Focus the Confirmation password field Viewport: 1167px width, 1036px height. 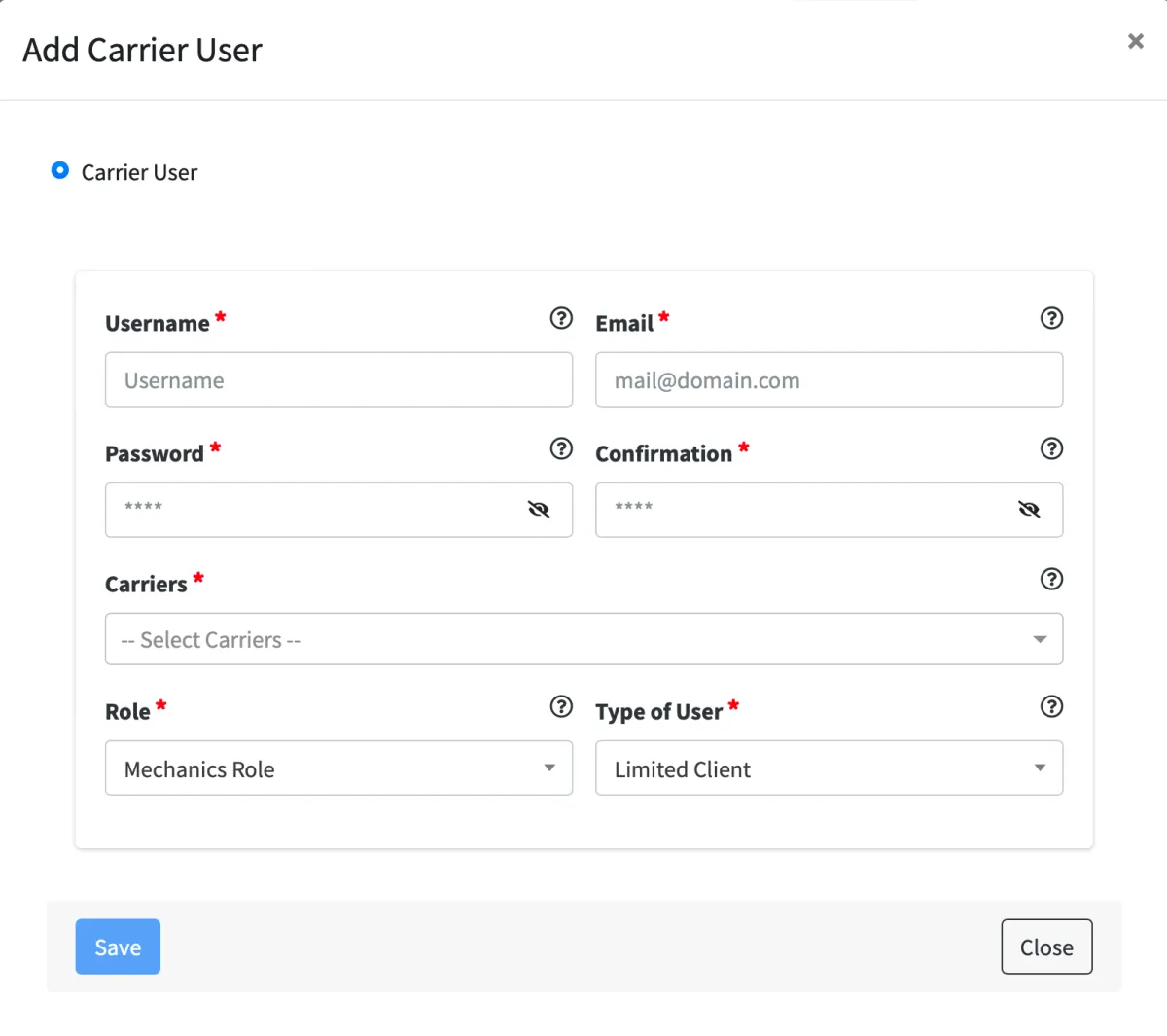click(x=807, y=510)
